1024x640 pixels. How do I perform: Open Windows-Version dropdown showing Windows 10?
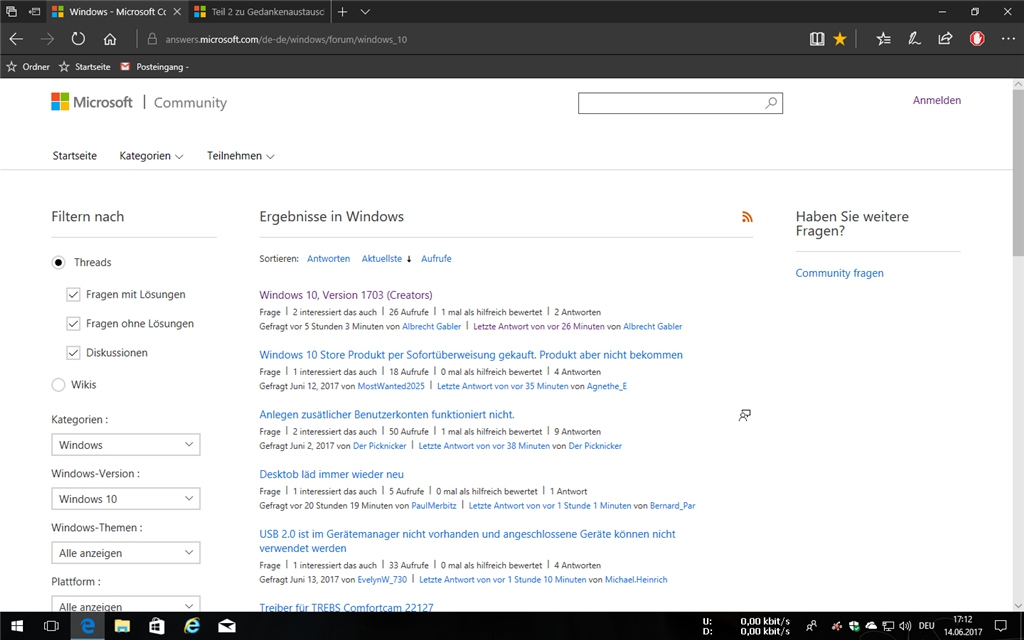click(126, 499)
